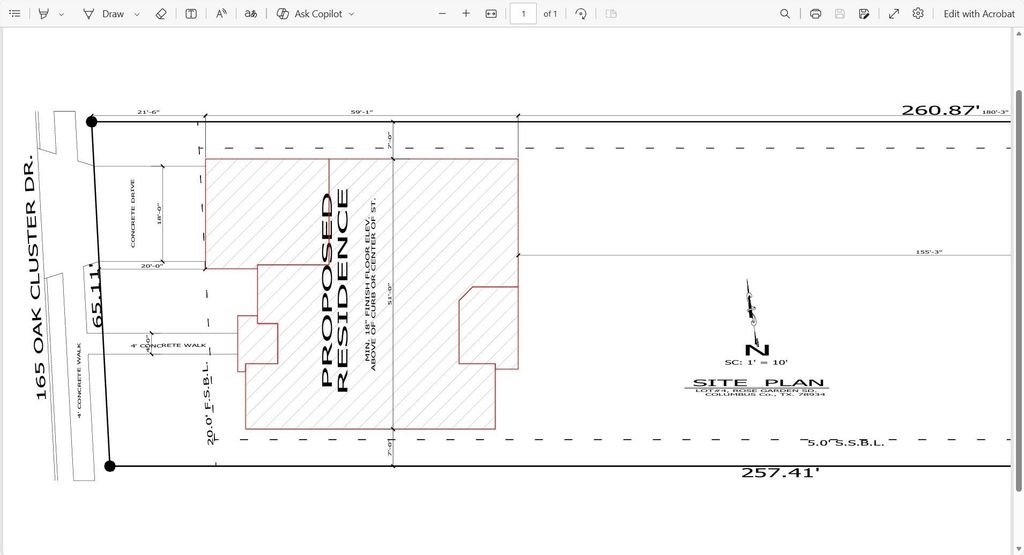The height and width of the screenshot is (555, 1024).
Task: Zoom out with the minus button
Action: (443, 14)
